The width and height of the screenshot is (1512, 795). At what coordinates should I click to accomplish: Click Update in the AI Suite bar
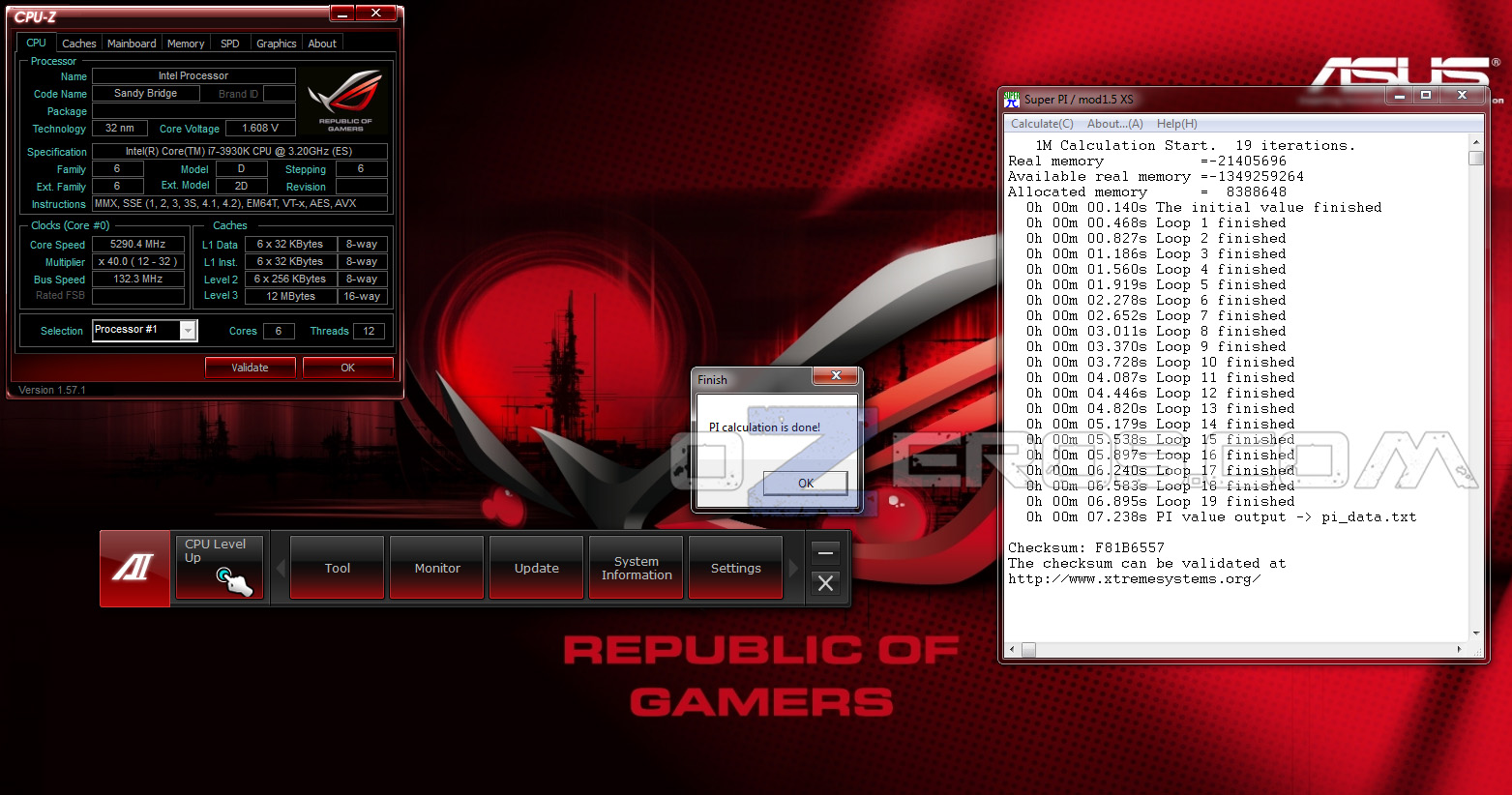click(x=537, y=568)
